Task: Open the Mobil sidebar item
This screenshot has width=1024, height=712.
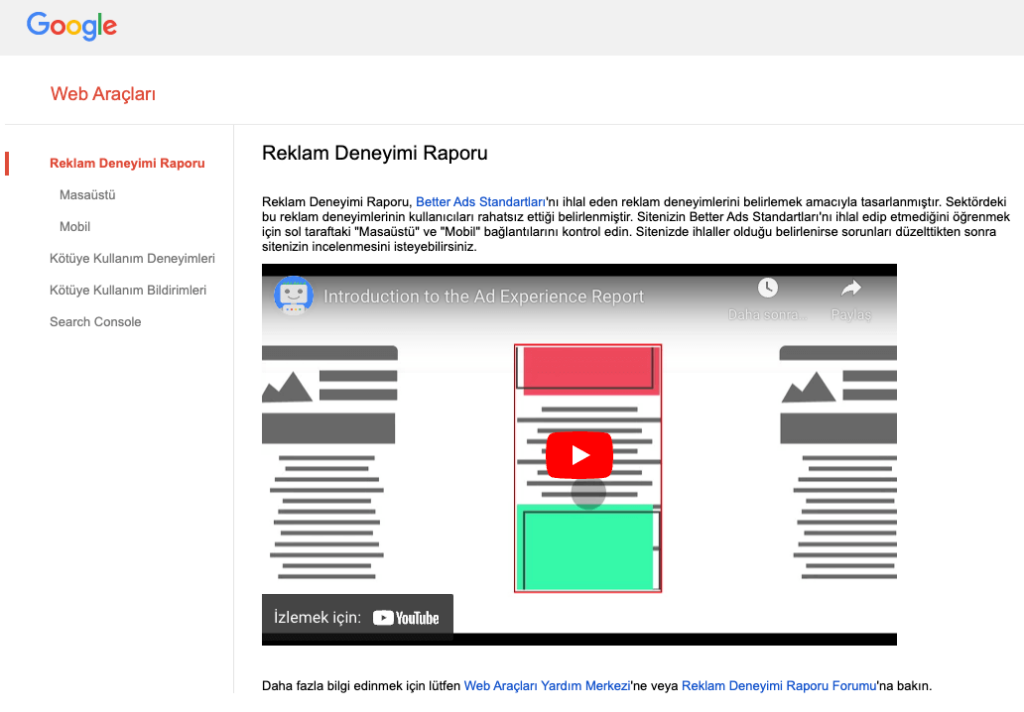Action: pos(75,227)
